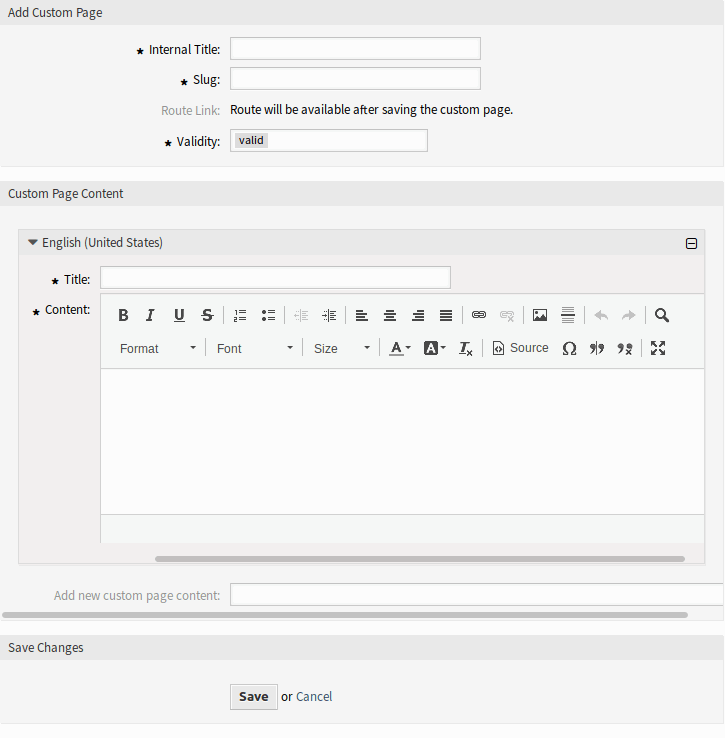Viewport: 725px width, 738px height.
Task: Insert special character omega symbol
Action: tap(569, 348)
